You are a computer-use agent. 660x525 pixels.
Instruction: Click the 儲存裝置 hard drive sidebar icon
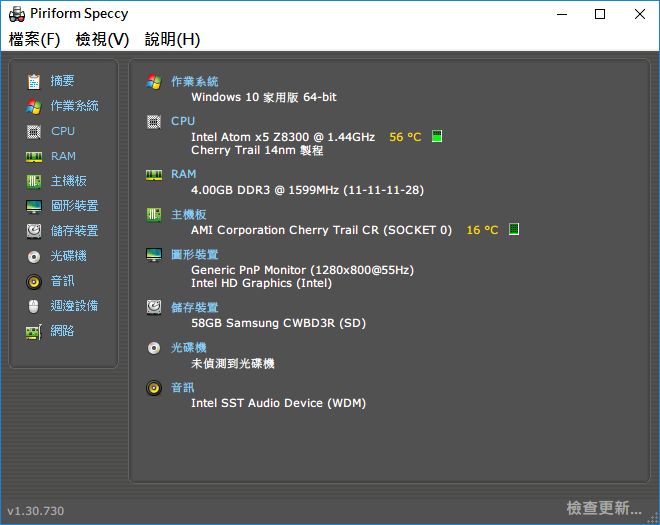[34, 231]
